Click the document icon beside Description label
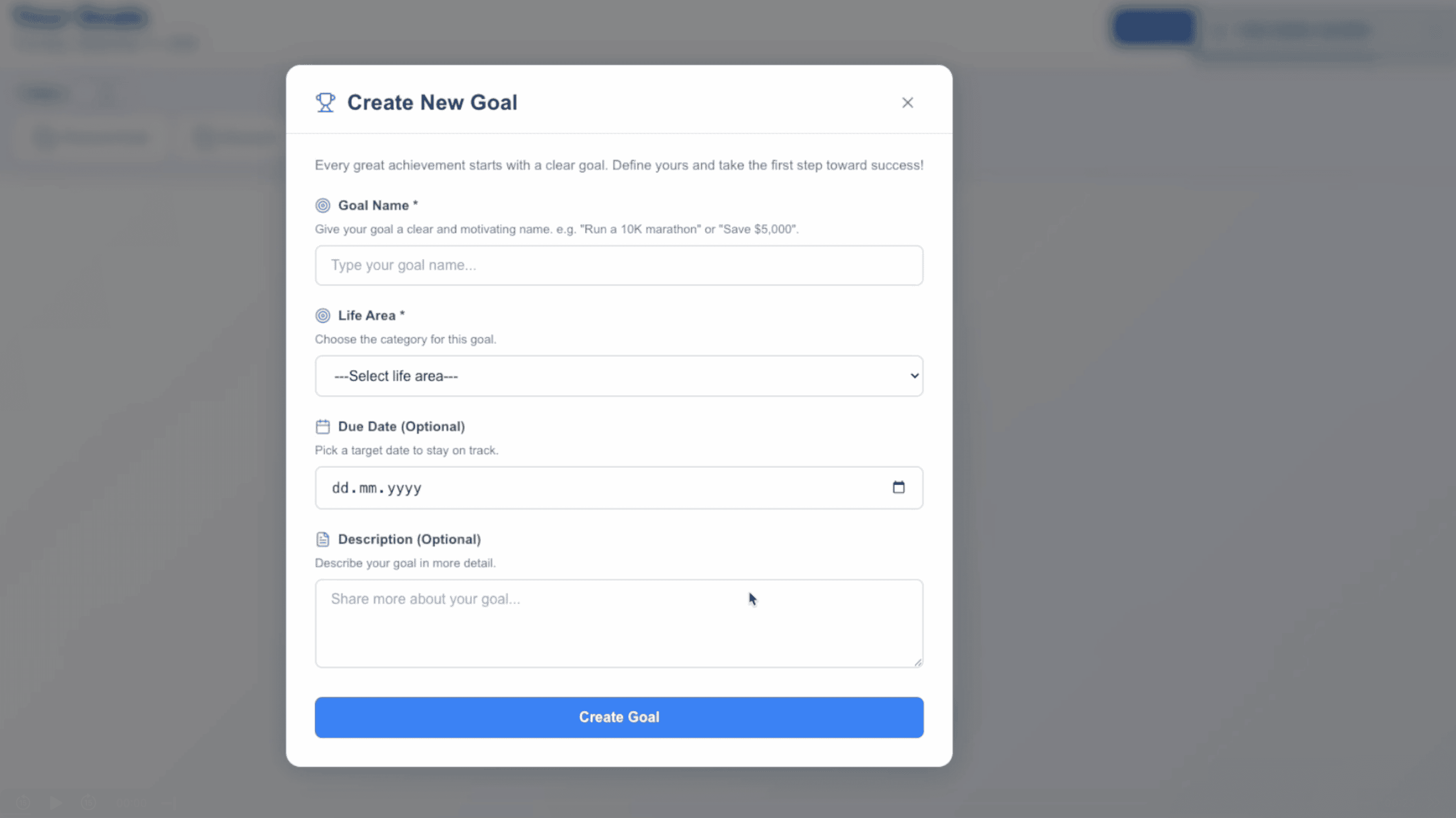Viewport: 1456px width, 818px height. (323, 539)
